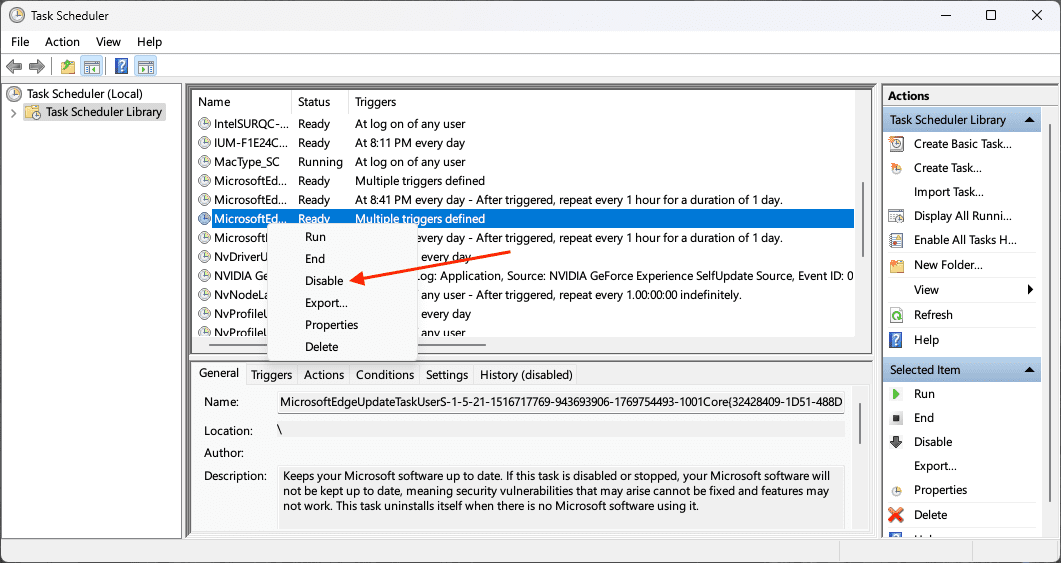Click the Disable down-arrow icon in Selected Item
The width and height of the screenshot is (1061, 563).
pyautogui.click(x=897, y=442)
